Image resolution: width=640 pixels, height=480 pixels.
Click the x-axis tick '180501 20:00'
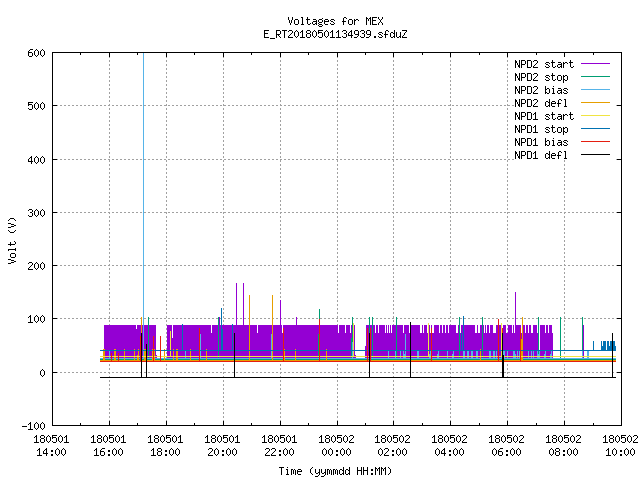[222, 446]
